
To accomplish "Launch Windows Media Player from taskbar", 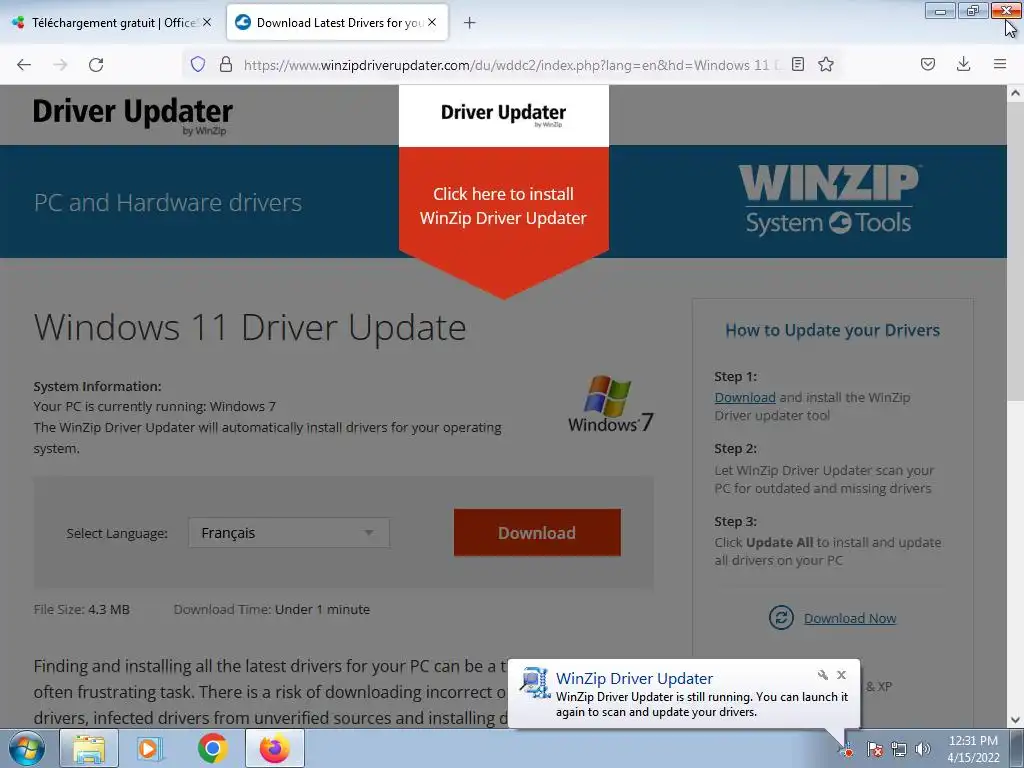I will [x=150, y=748].
